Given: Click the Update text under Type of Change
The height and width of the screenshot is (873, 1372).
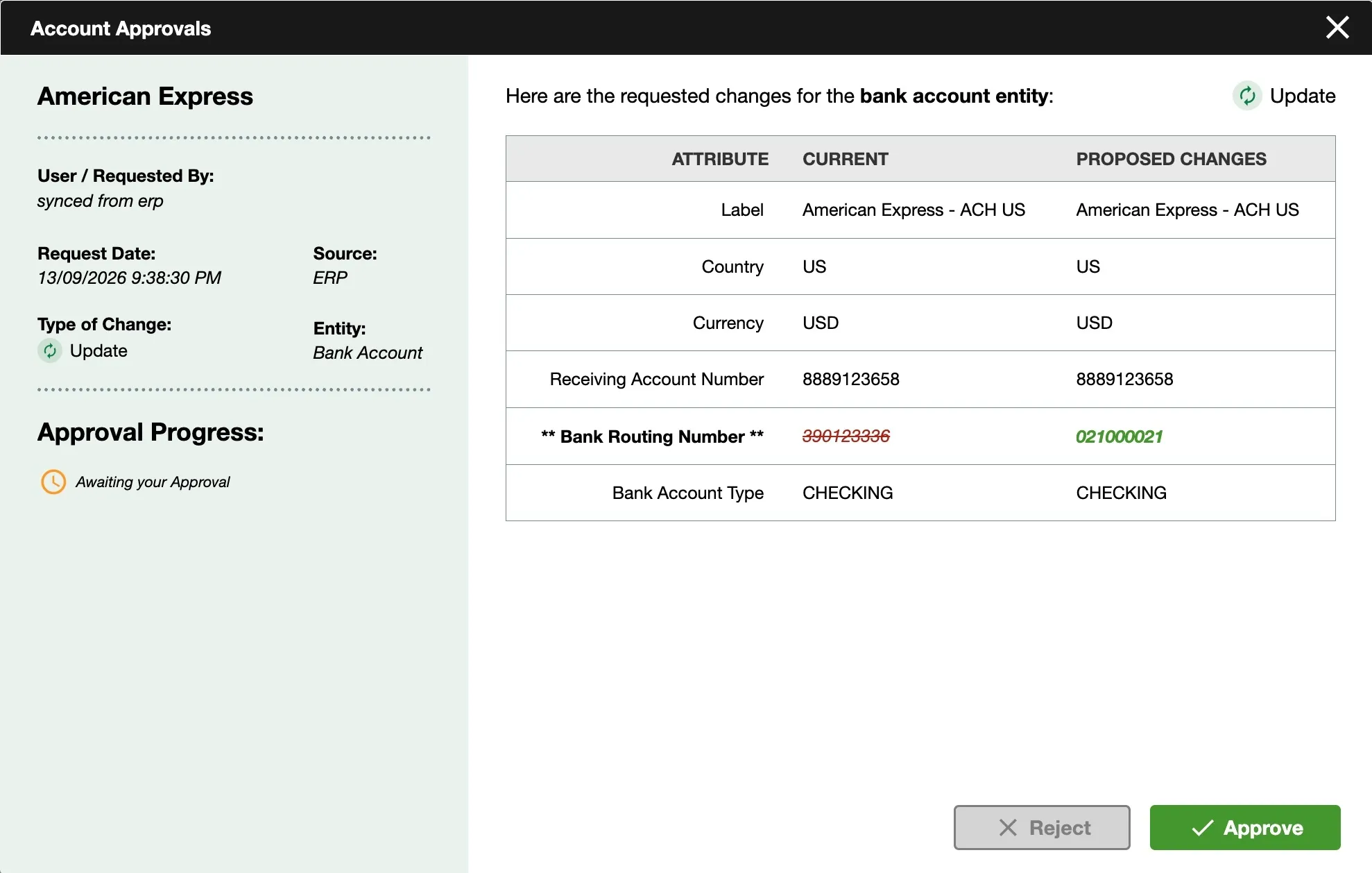Looking at the screenshot, I should [x=98, y=351].
